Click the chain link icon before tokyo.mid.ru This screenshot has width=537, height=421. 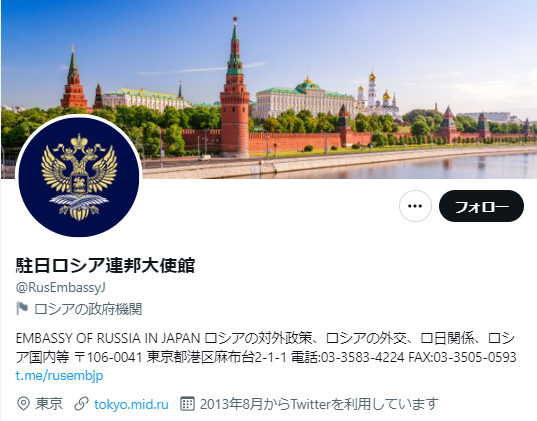point(82,404)
